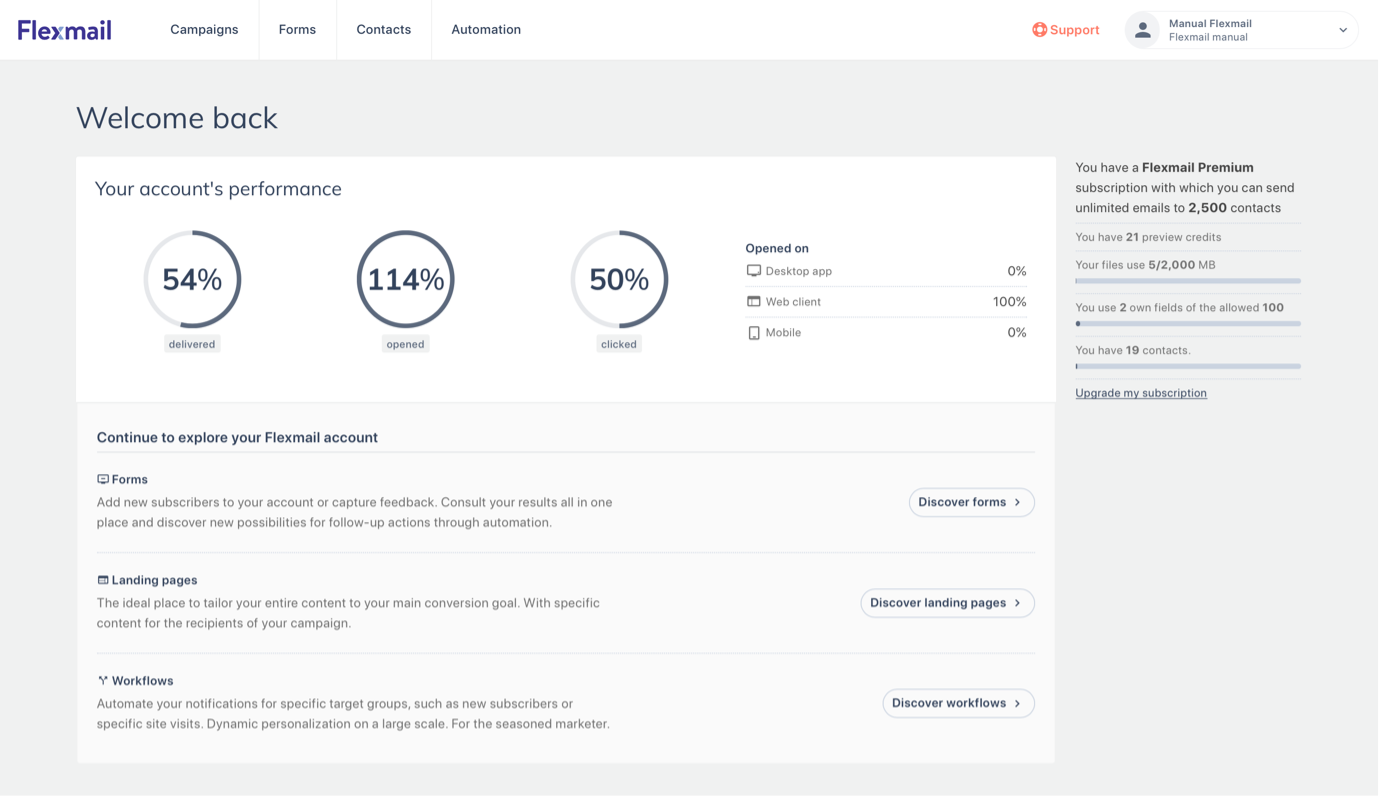This screenshot has width=1381, height=800.
Task: Click the Mobile device icon
Action: [x=754, y=332]
